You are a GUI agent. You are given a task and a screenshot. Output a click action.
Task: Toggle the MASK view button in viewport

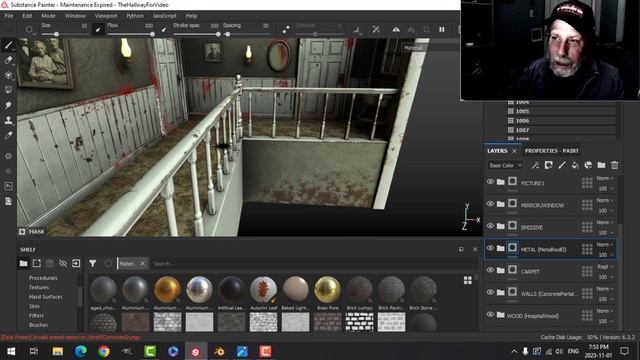pyautogui.click(x=32, y=231)
